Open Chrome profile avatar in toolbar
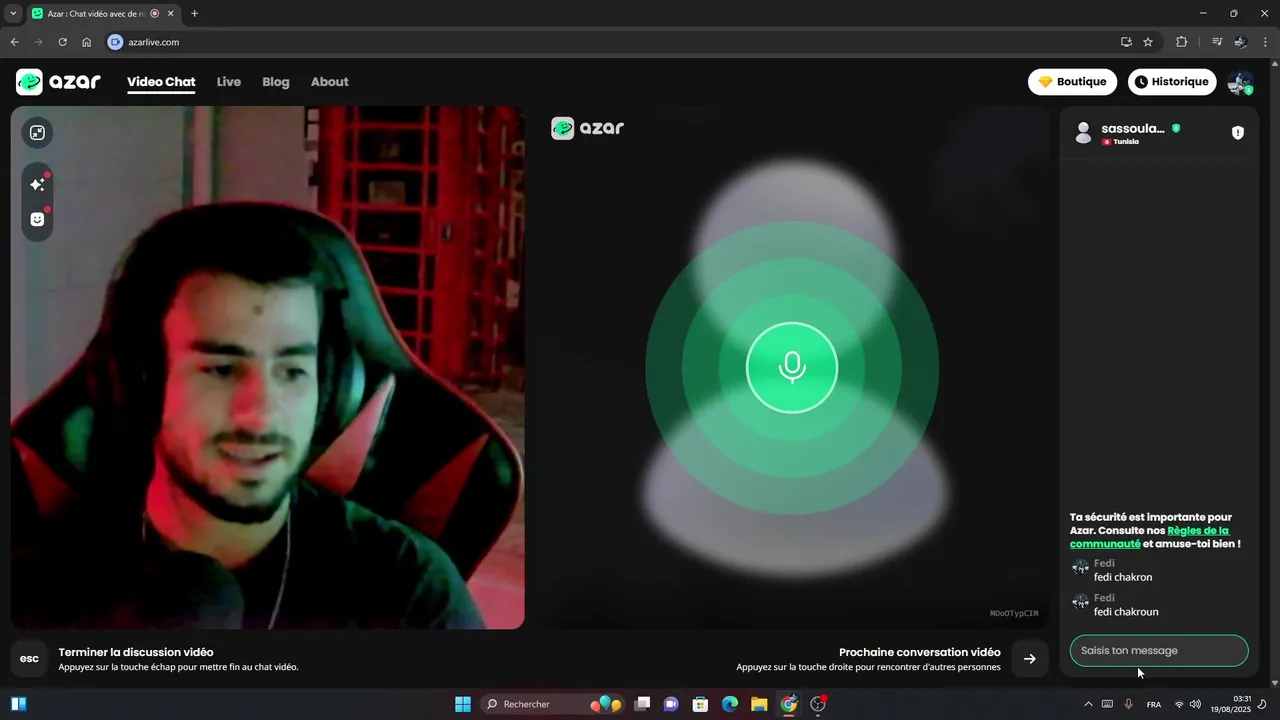The height and width of the screenshot is (720, 1280). pyautogui.click(x=1241, y=42)
